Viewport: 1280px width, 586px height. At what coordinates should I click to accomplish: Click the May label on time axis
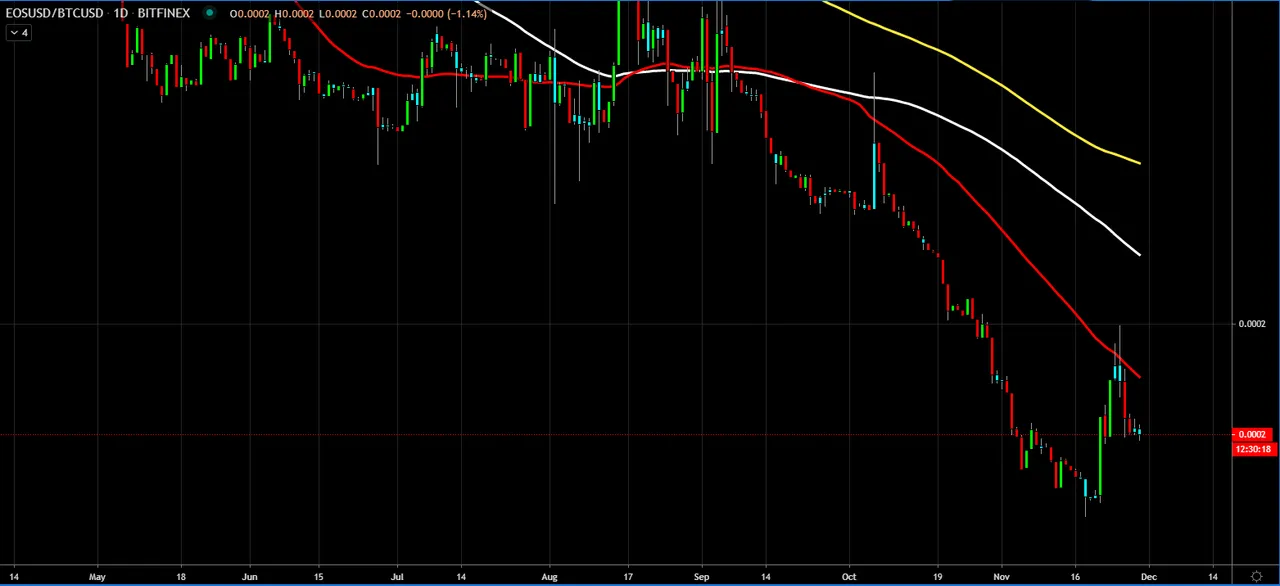tap(97, 577)
